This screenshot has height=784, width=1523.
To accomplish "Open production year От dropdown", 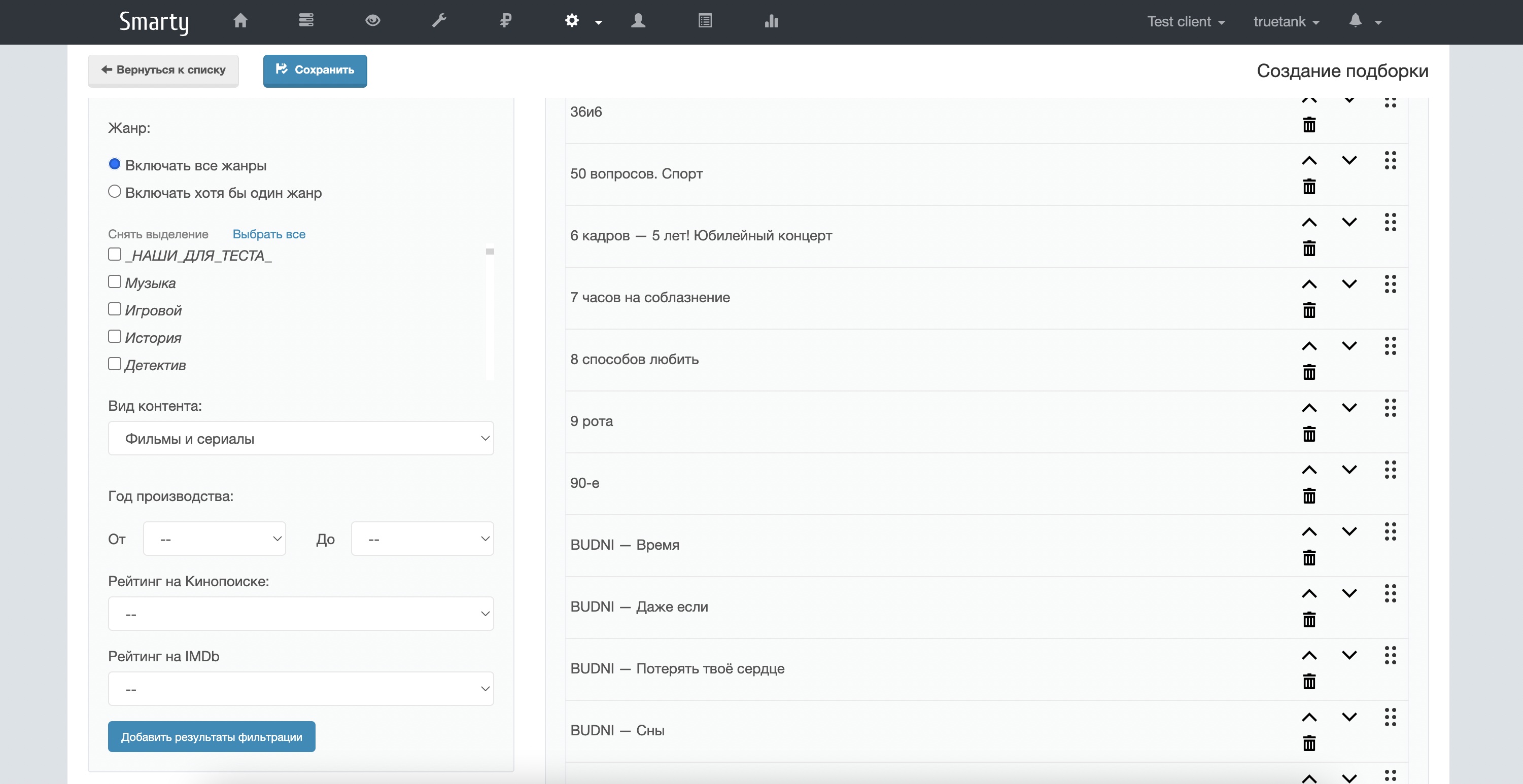I will click(214, 539).
